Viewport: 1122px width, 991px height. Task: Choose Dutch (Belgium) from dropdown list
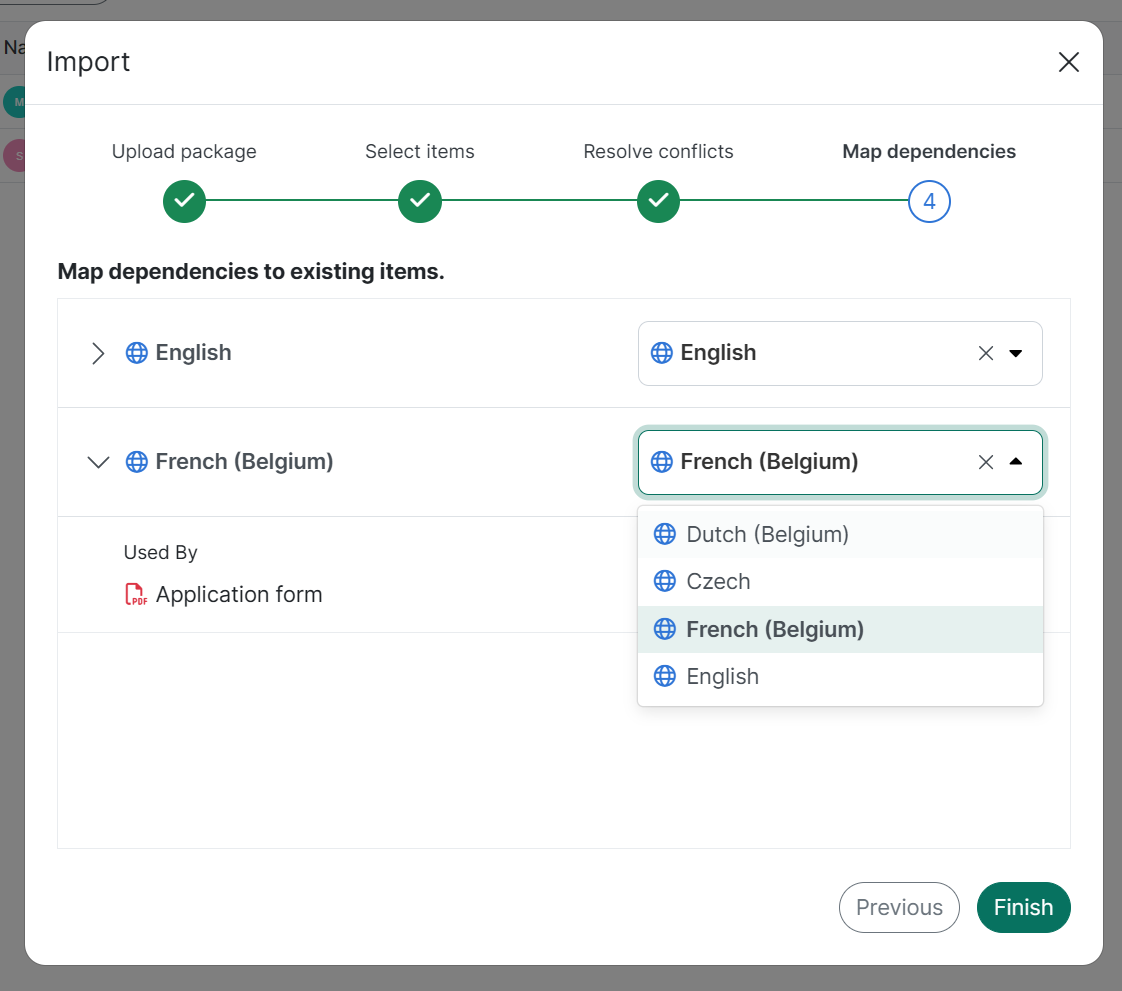click(x=767, y=534)
